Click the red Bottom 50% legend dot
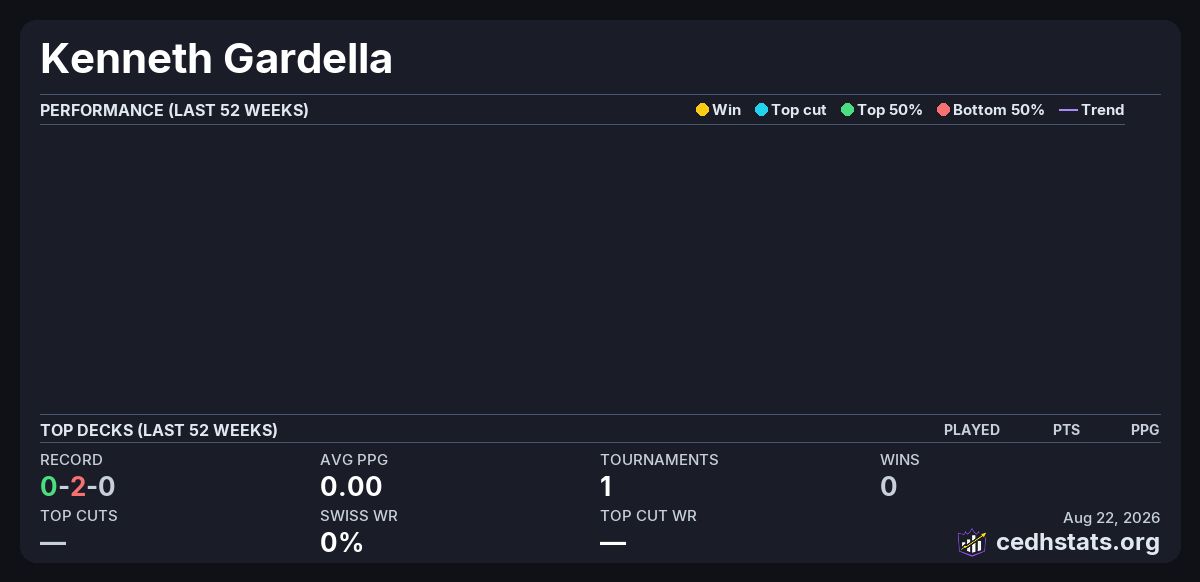The width and height of the screenshot is (1200, 582). 943,110
